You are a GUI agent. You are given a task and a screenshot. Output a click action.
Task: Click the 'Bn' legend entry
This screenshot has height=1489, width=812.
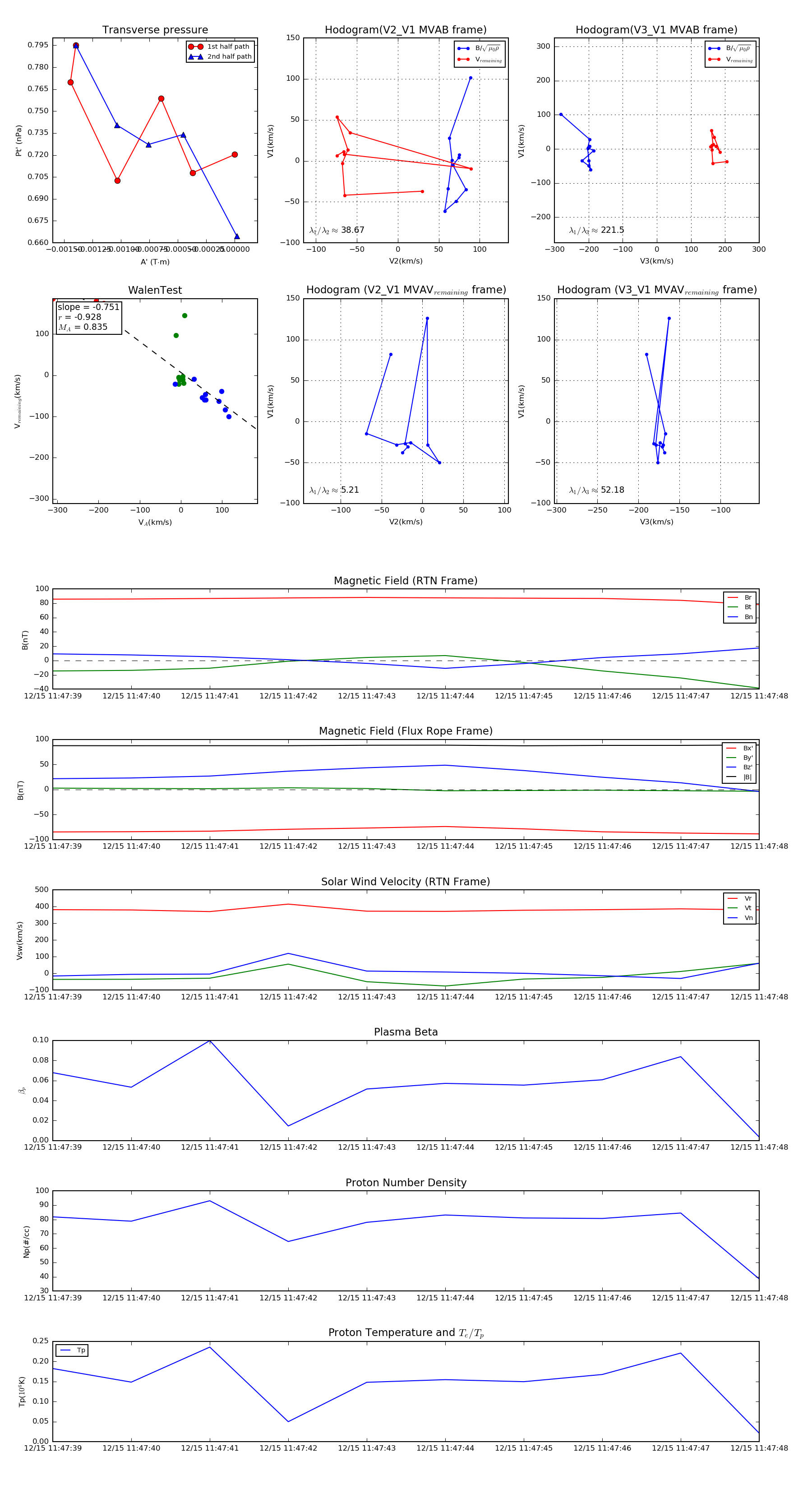740,617
